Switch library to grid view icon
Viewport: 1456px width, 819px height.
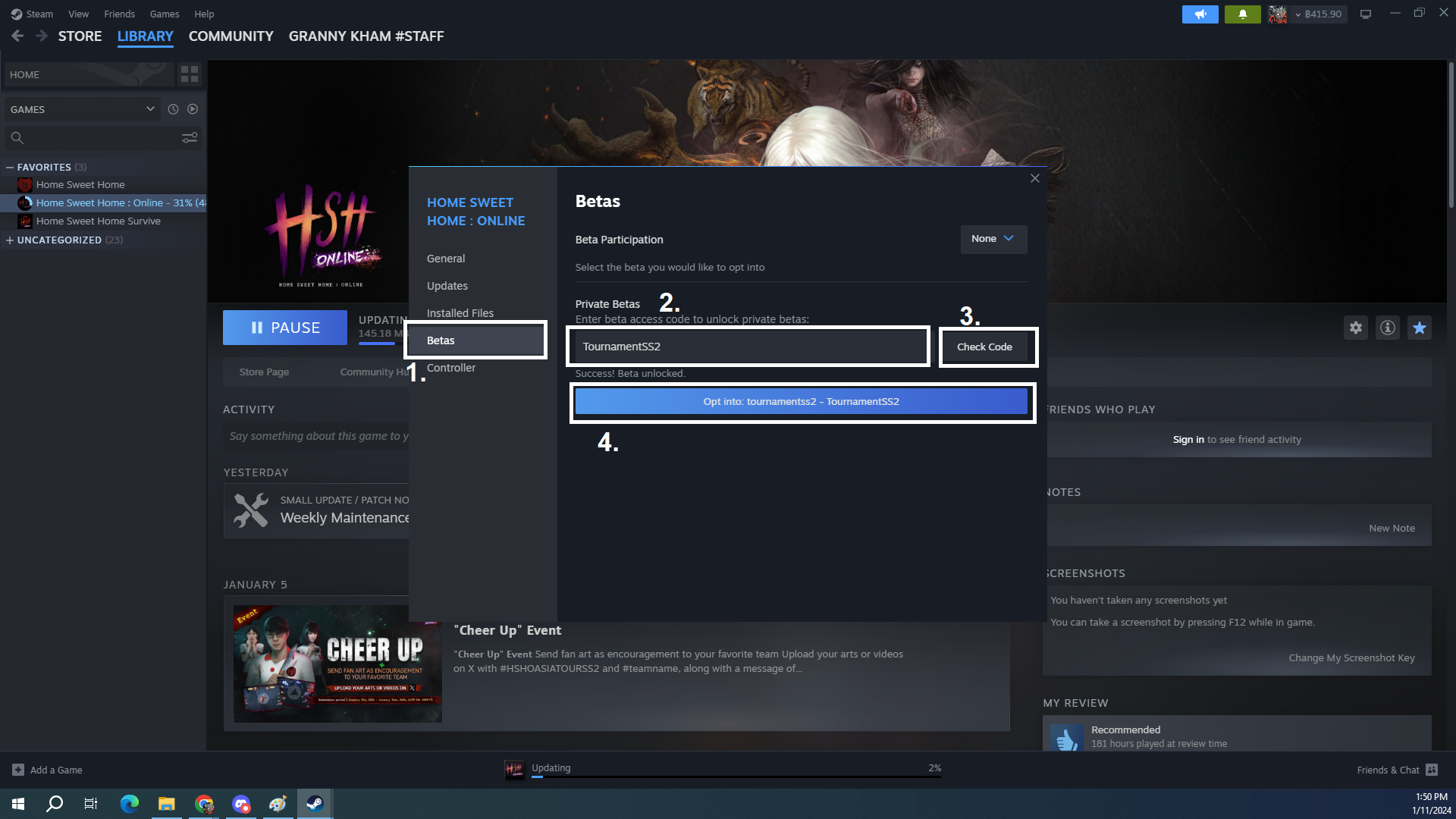click(189, 74)
